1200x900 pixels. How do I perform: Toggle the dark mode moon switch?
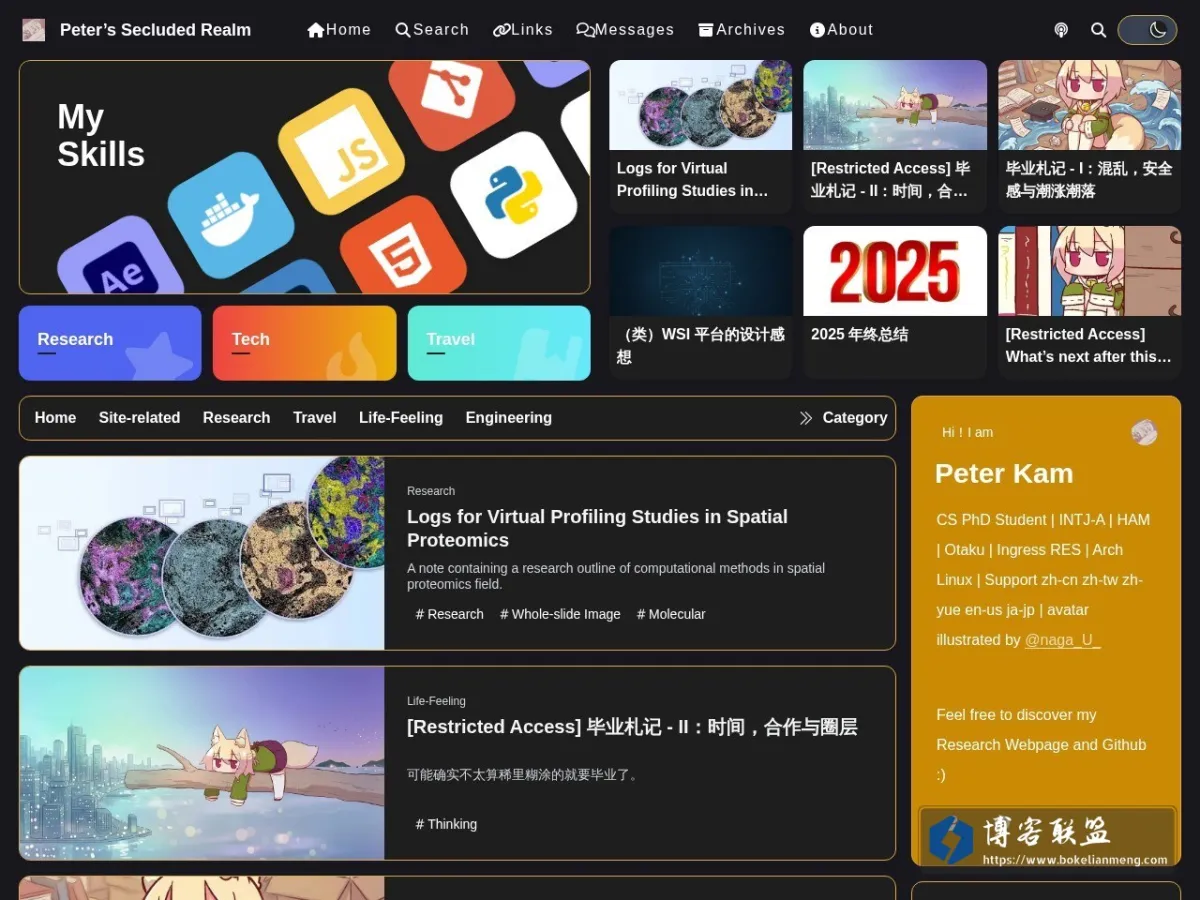1147,30
